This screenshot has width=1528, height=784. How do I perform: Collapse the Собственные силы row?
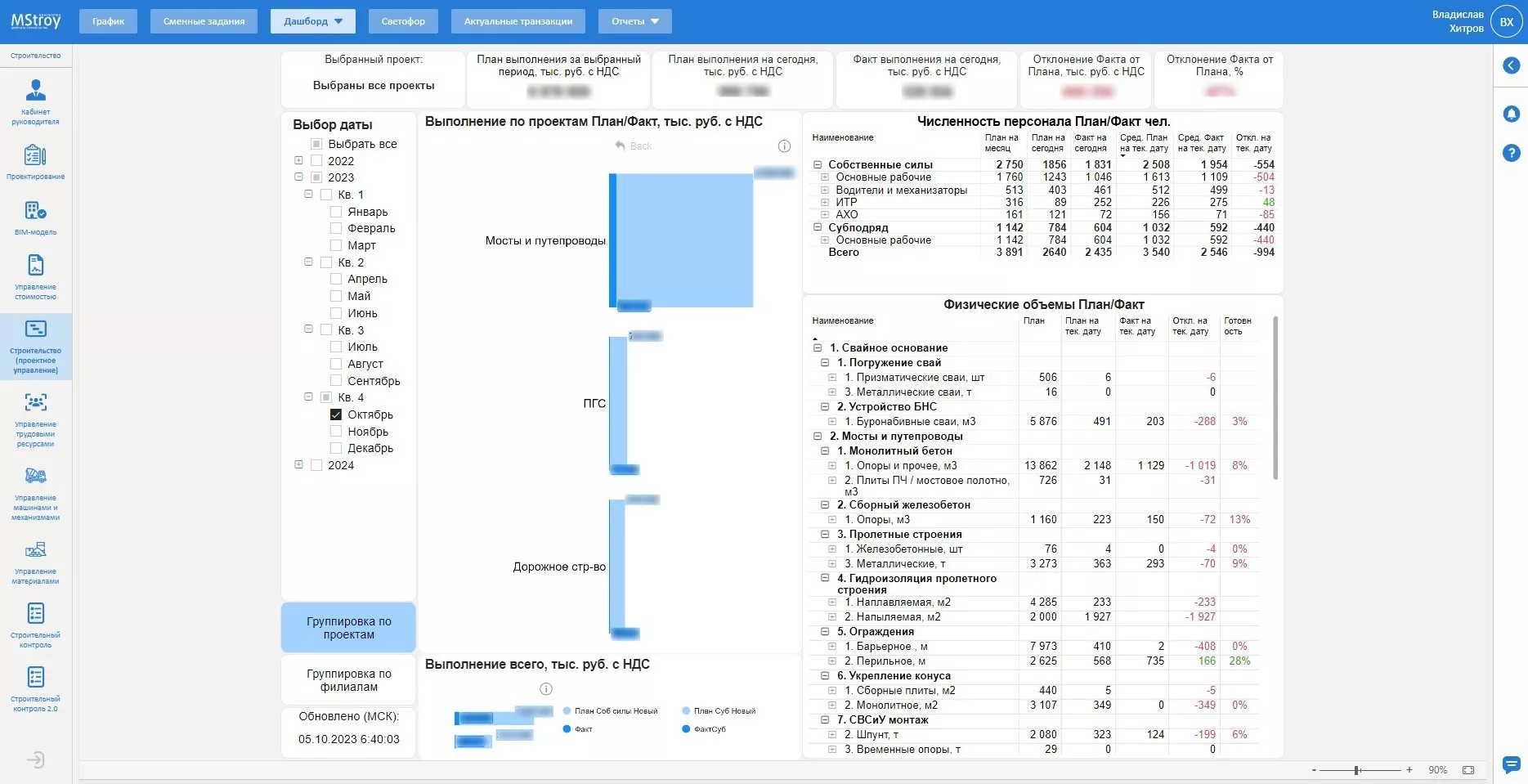(817, 164)
